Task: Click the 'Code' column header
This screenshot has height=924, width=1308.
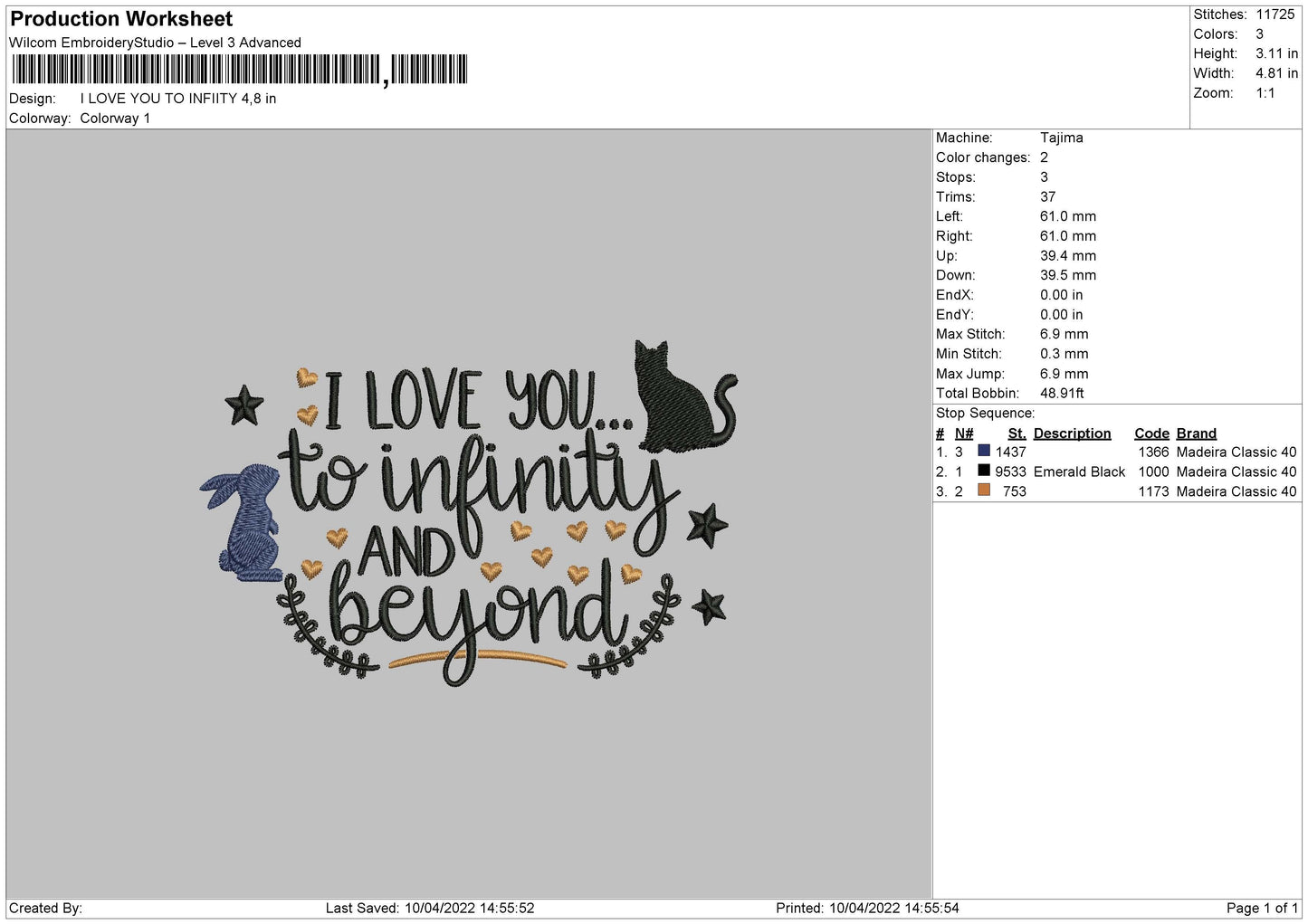Action: pyautogui.click(x=1152, y=433)
